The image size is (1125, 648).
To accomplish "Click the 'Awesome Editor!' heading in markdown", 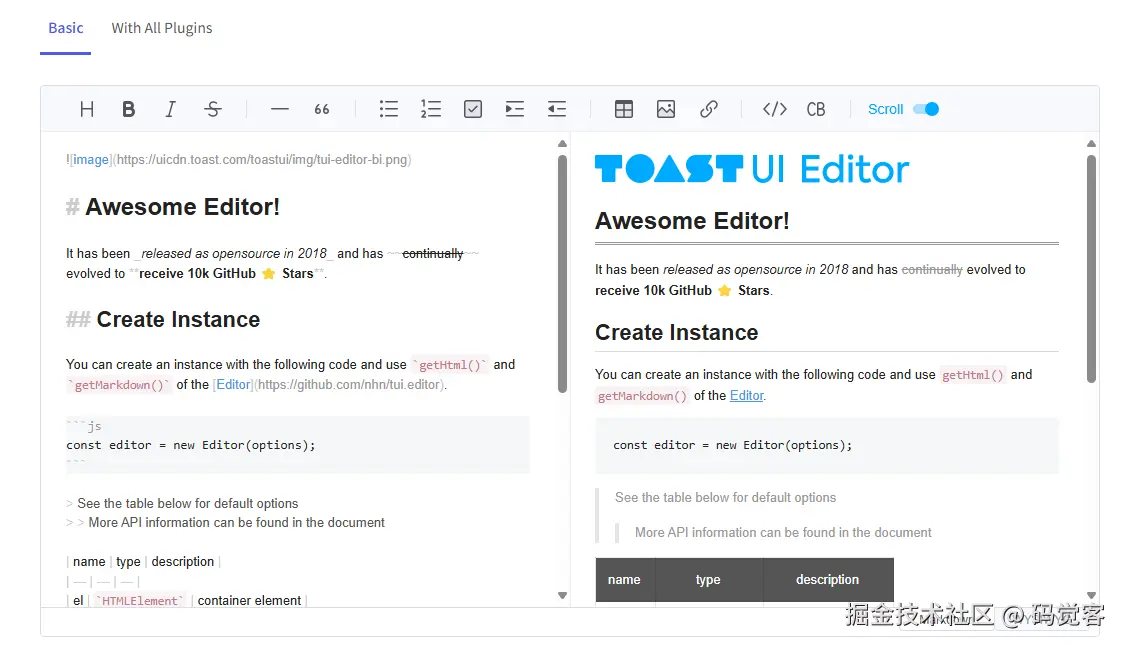I will pos(182,207).
